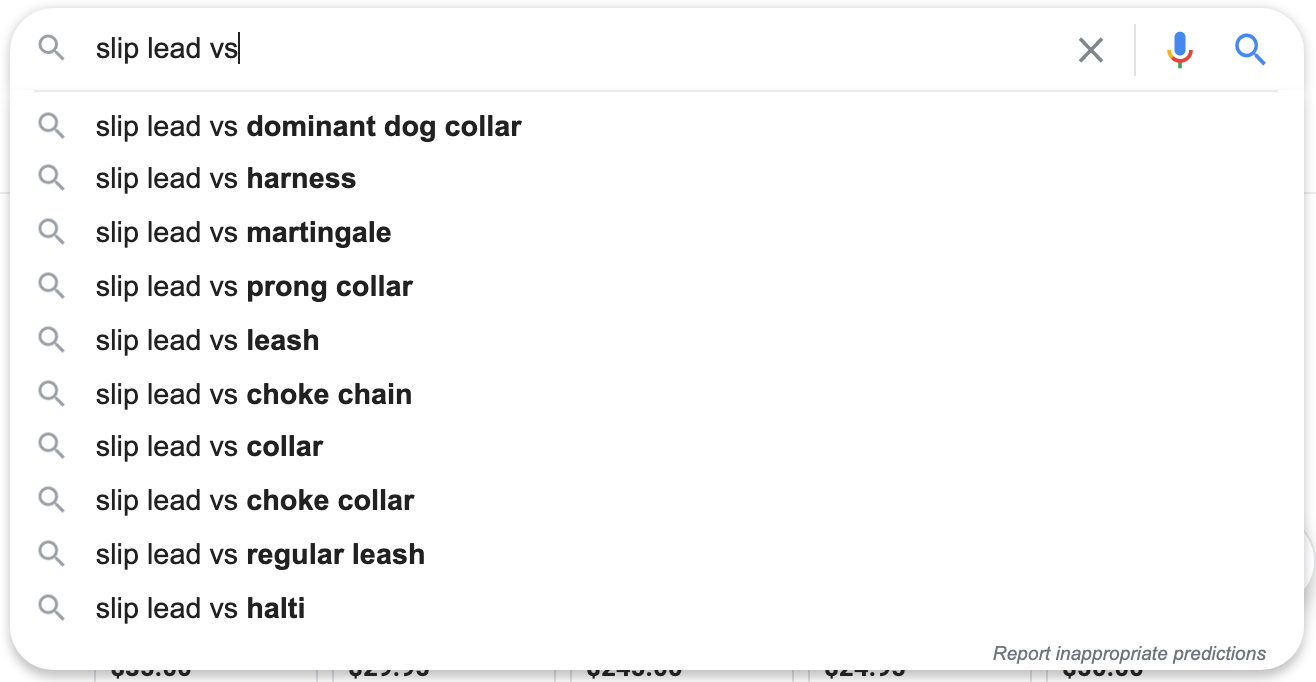
Task: Select suggestion 'slip lead vs prong collar'
Action: [x=657, y=286]
